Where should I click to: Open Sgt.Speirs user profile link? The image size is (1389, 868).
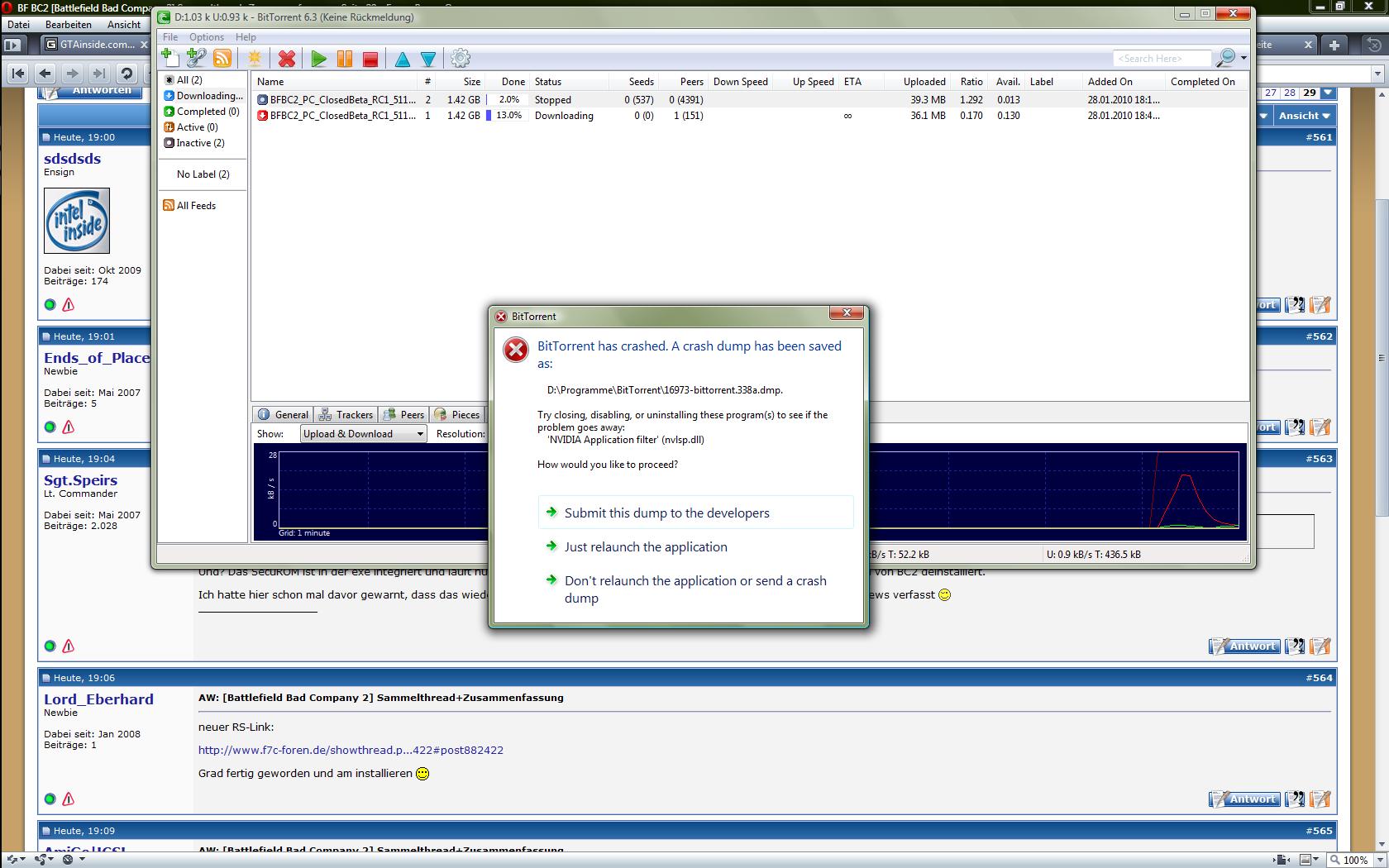coord(80,480)
